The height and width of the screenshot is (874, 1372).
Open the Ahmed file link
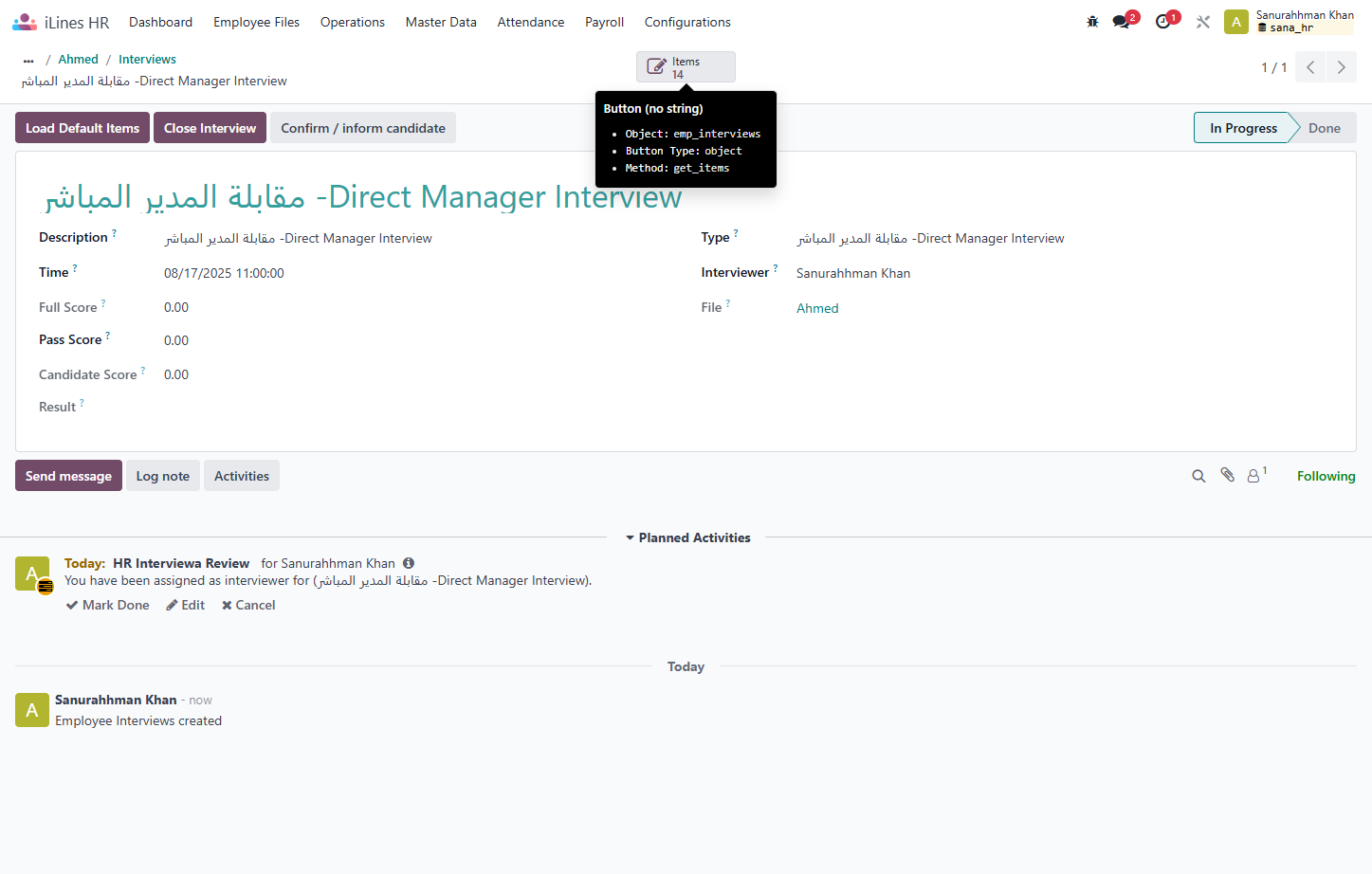pos(817,308)
